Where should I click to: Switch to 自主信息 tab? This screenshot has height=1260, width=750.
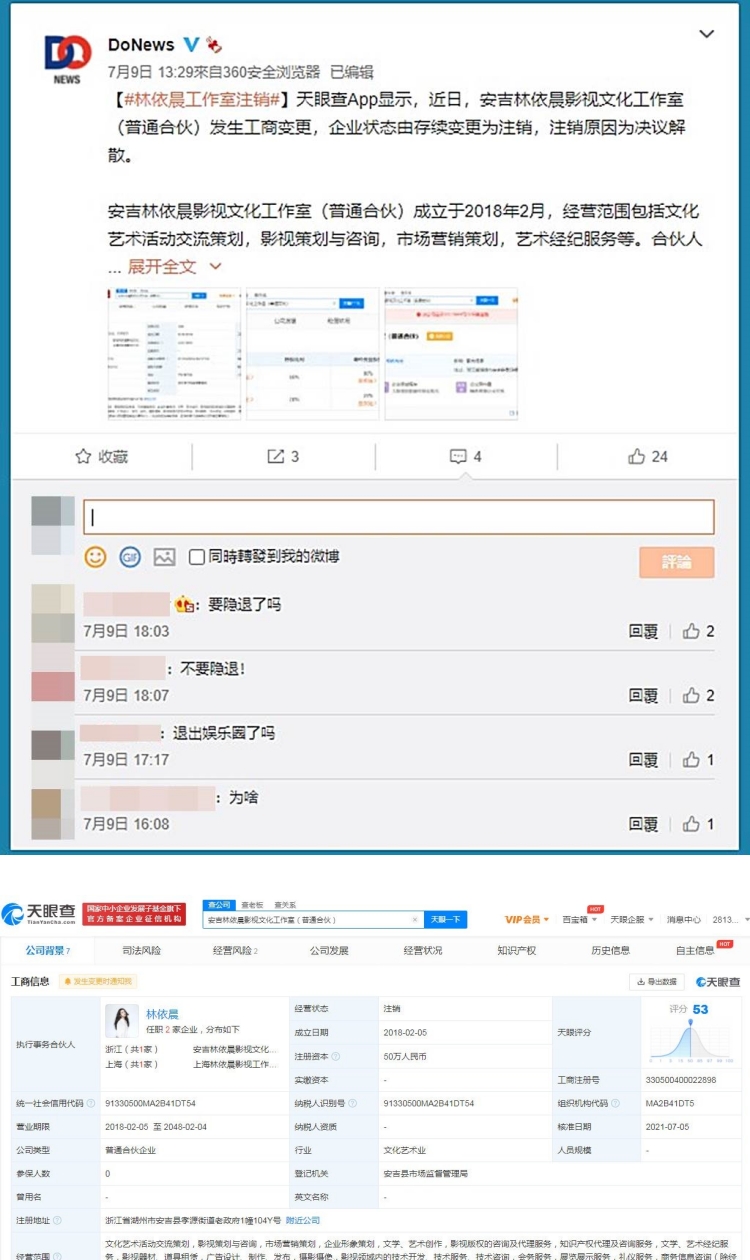[695, 950]
